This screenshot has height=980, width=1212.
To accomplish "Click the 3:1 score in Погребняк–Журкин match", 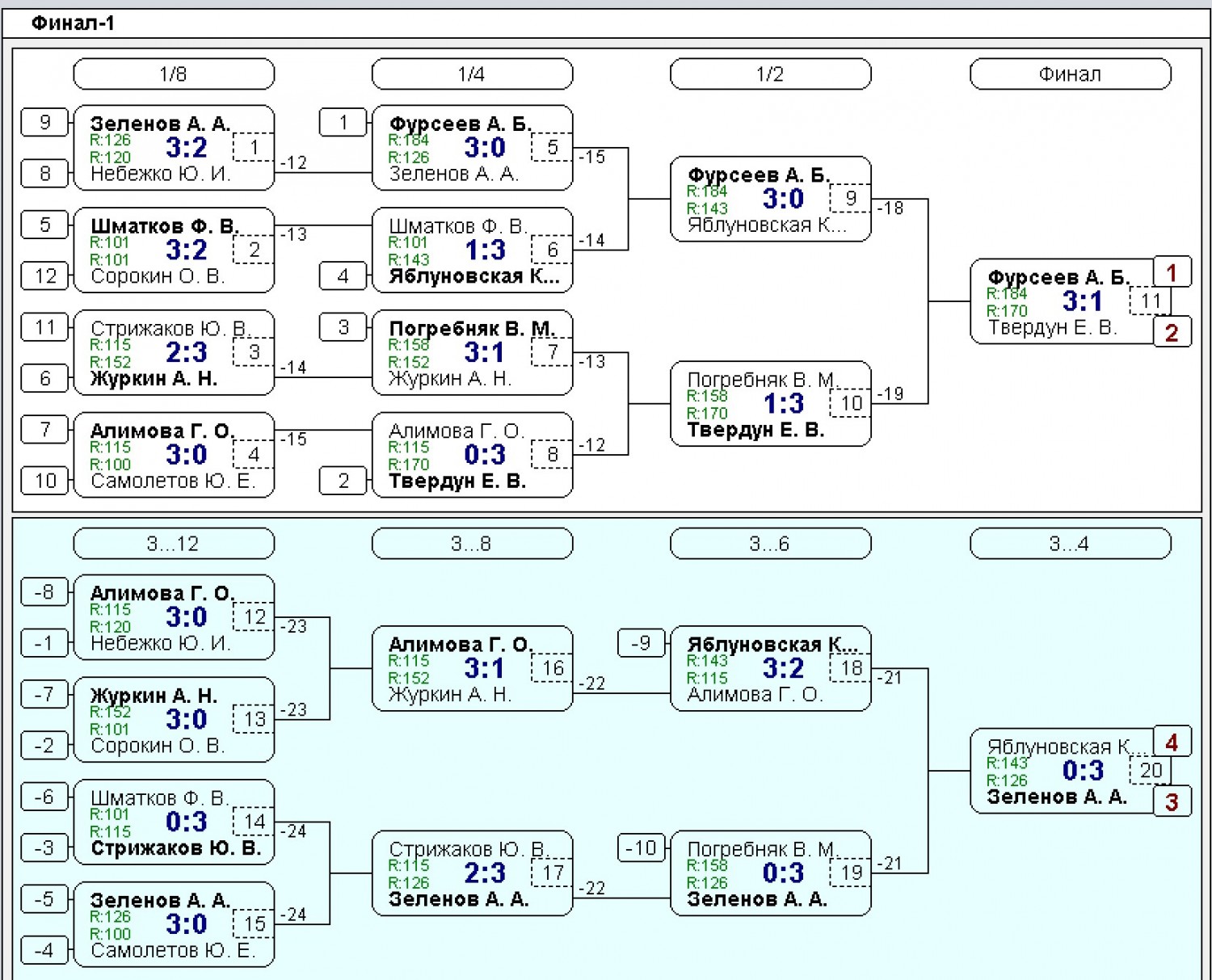I will tap(485, 352).
